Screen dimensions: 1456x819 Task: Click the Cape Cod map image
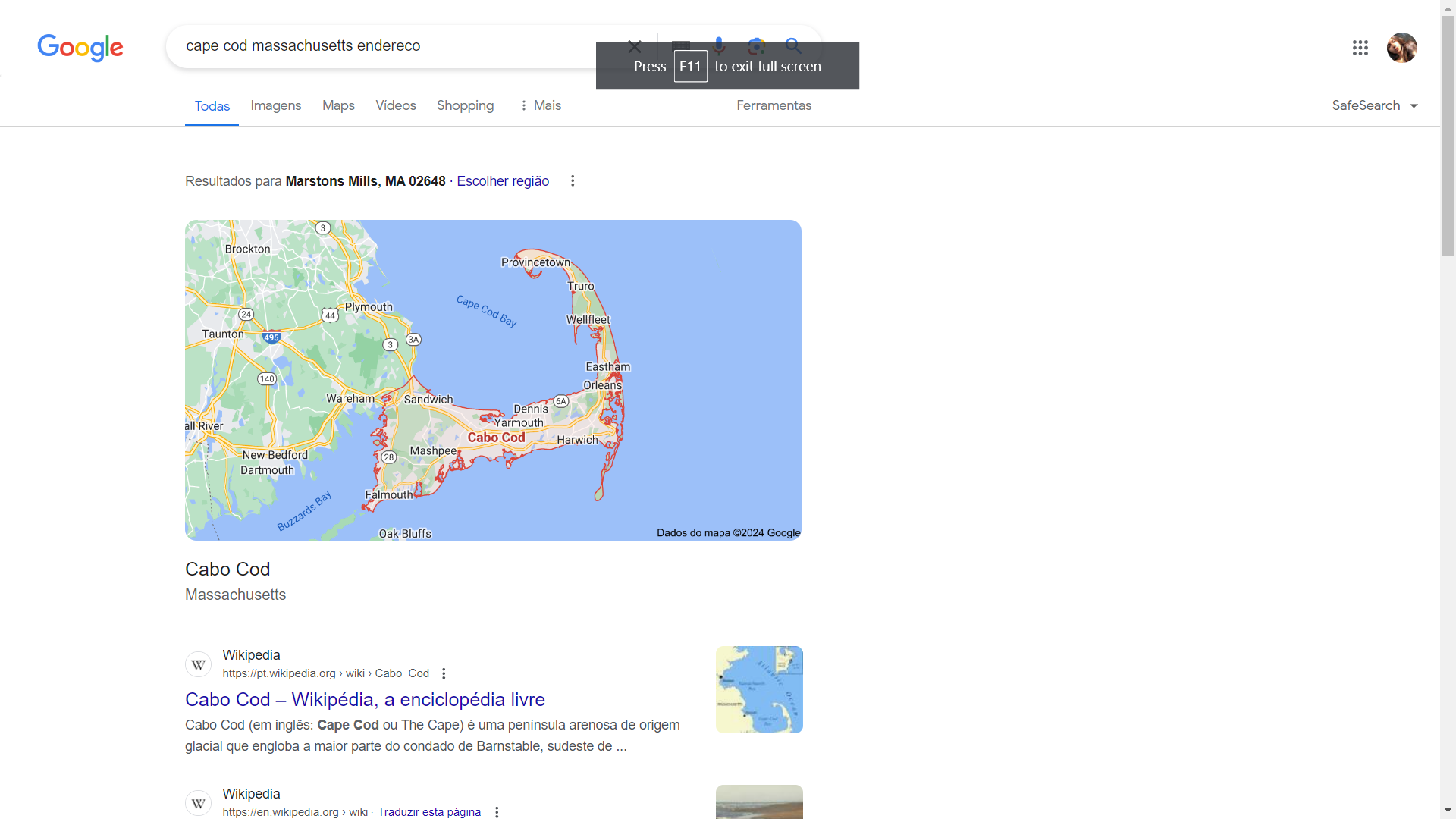click(x=493, y=379)
